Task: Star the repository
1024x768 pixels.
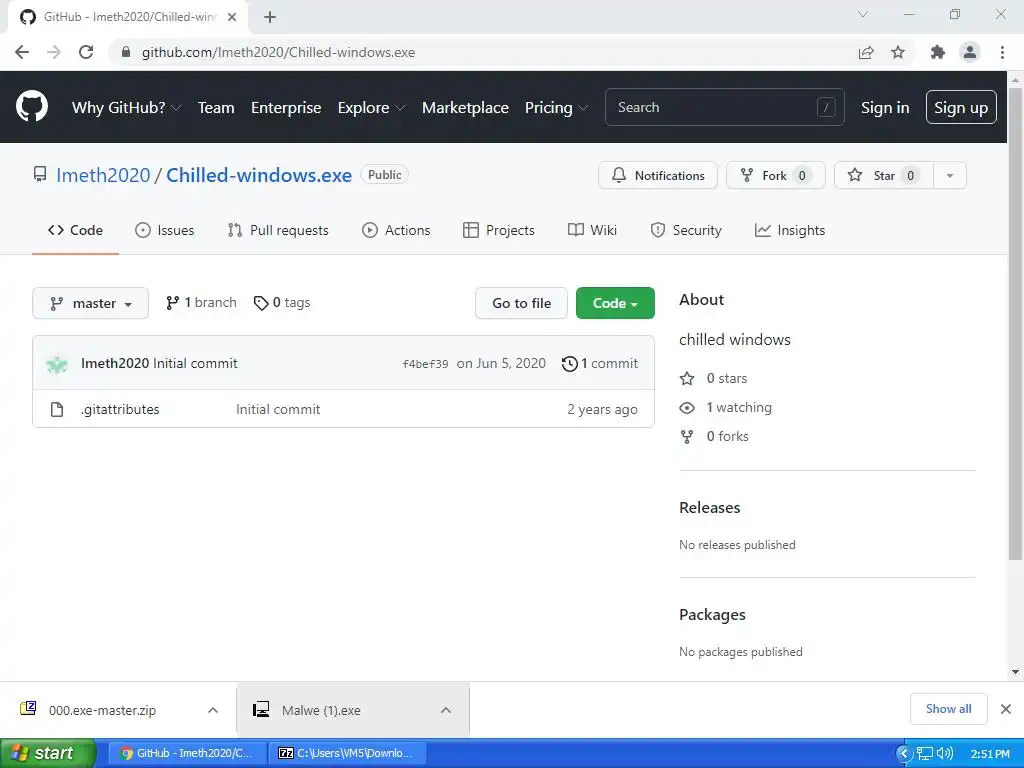Action: [884, 175]
